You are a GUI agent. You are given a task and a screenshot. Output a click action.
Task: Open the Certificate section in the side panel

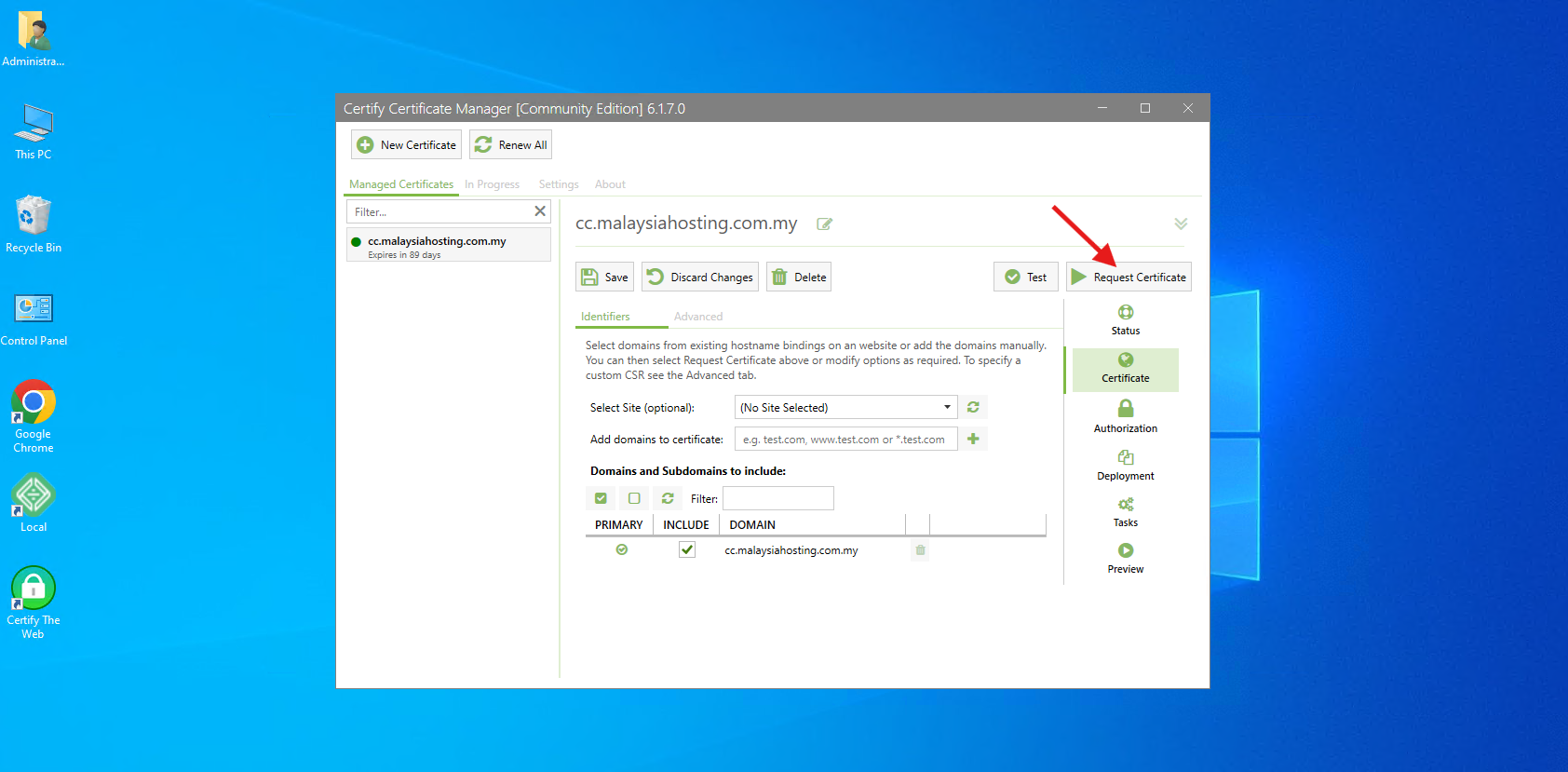(1126, 369)
